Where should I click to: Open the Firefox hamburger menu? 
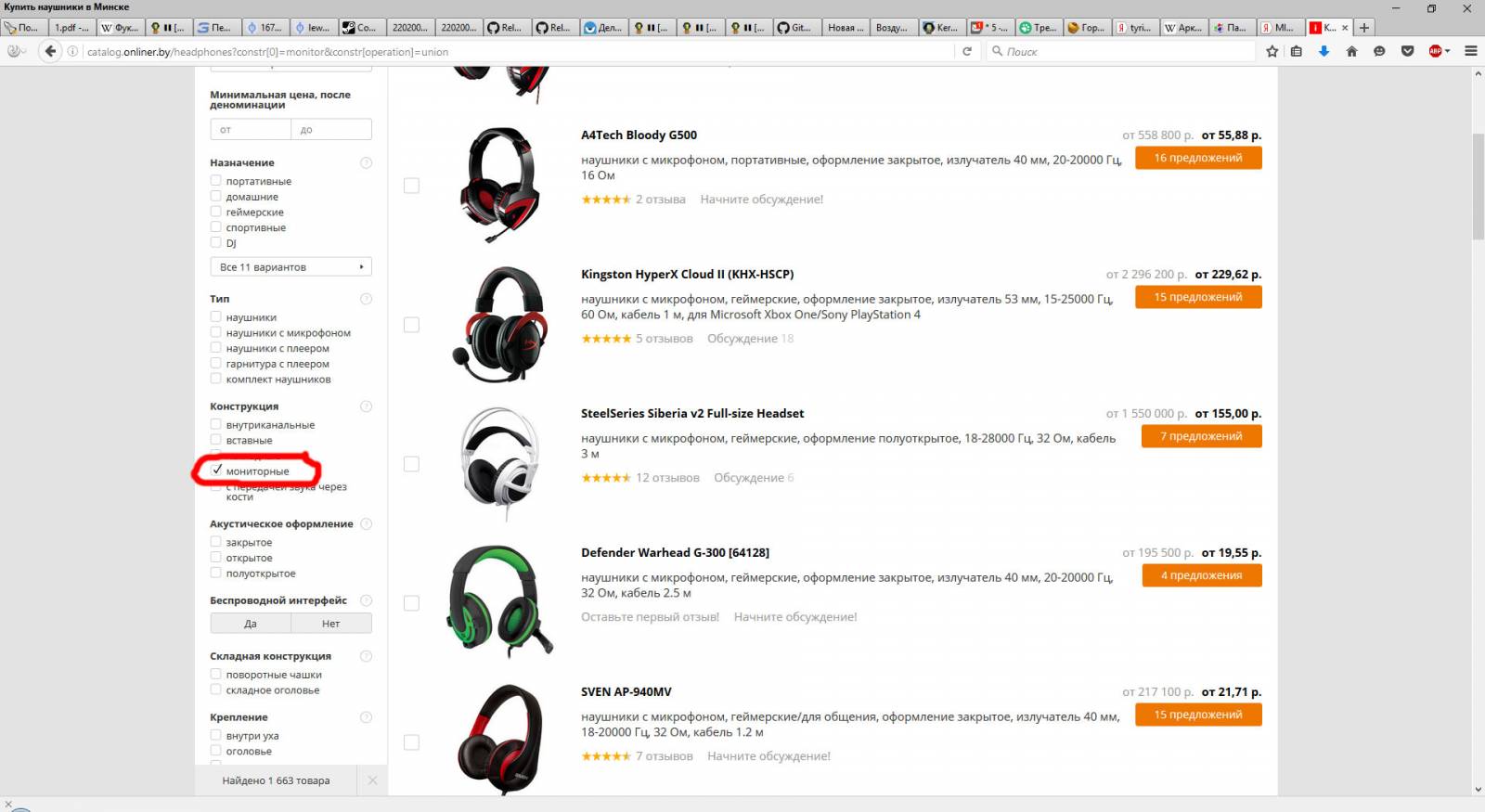(x=1471, y=51)
